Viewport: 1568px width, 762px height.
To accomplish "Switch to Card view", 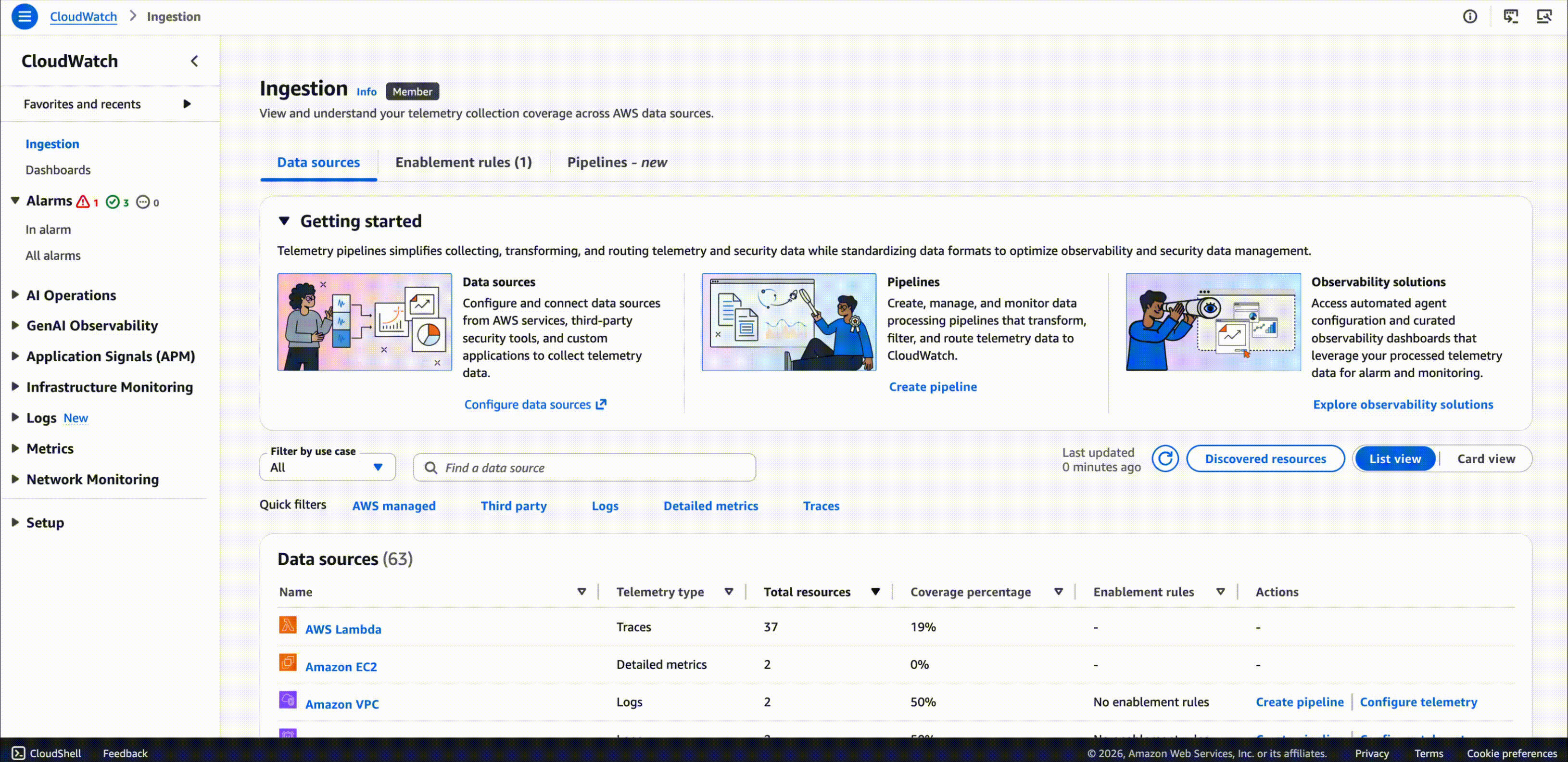I will (1486, 459).
